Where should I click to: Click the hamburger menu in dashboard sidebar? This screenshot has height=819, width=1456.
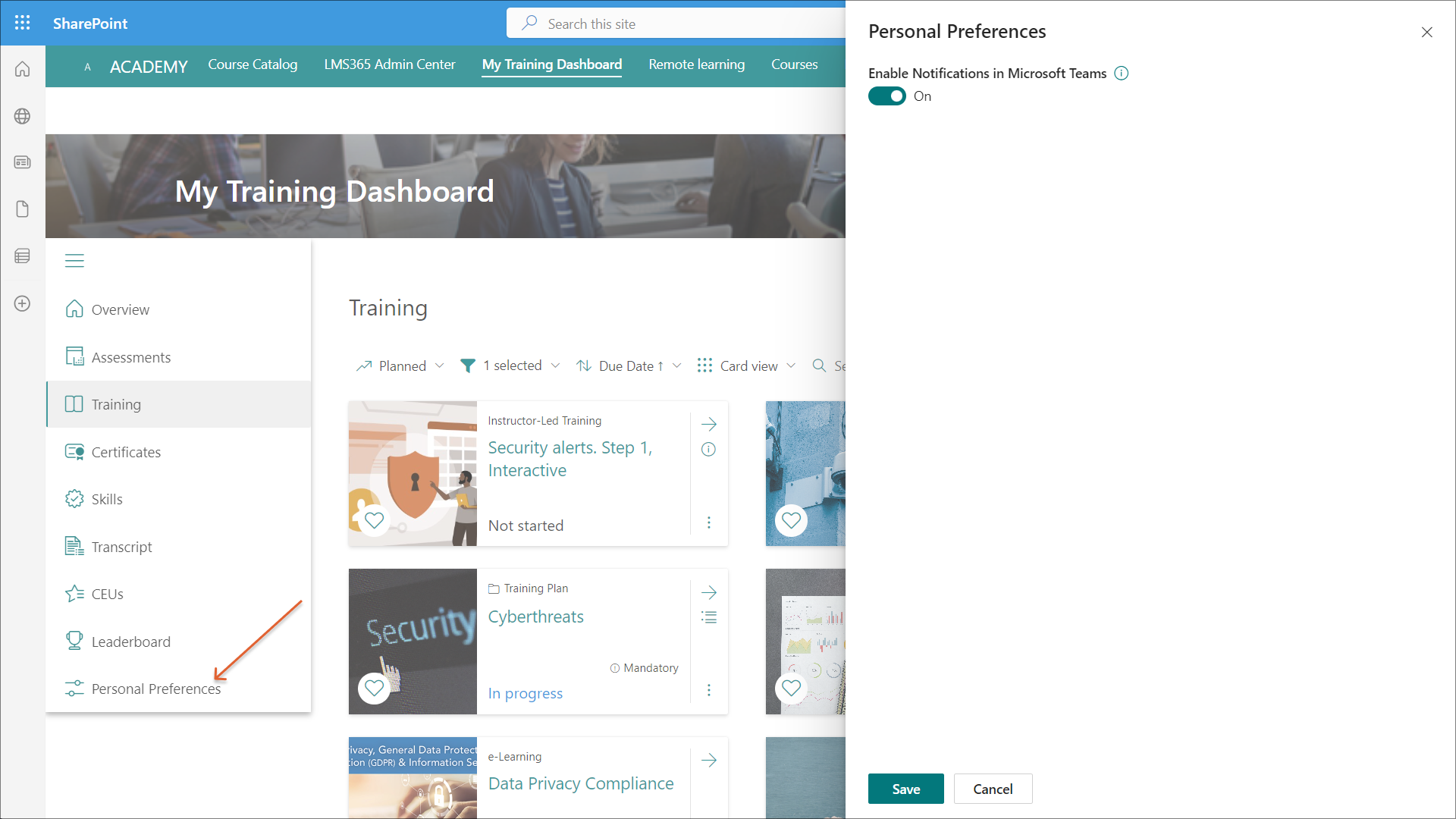point(74,261)
